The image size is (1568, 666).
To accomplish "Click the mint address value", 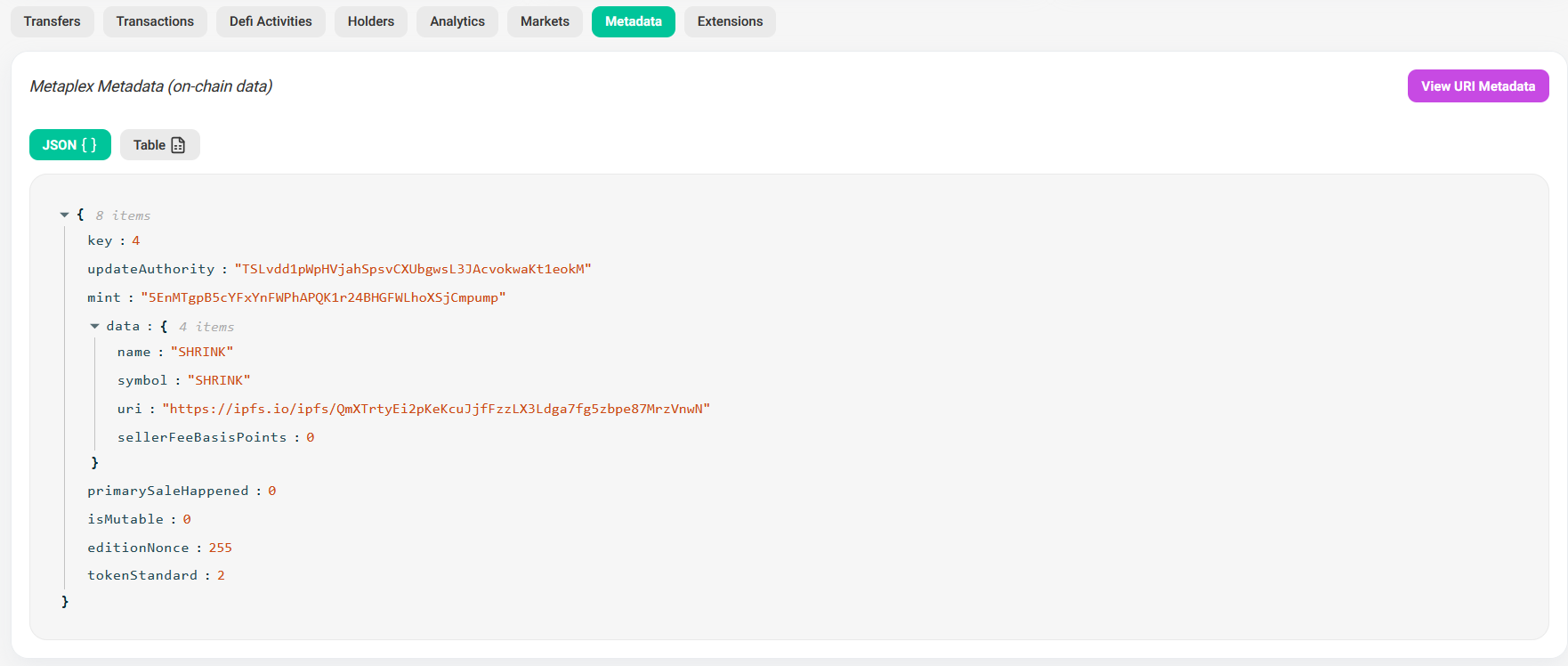I will tap(323, 297).
